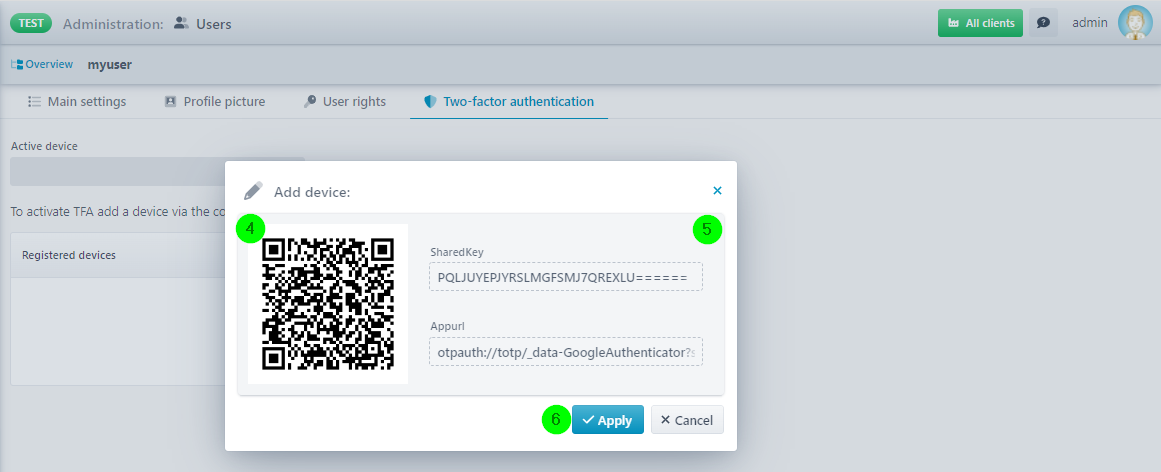Image resolution: width=1161 pixels, height=472 pixels.
Task: Click the SharedKey label
Action: click(x=457, y=252)
